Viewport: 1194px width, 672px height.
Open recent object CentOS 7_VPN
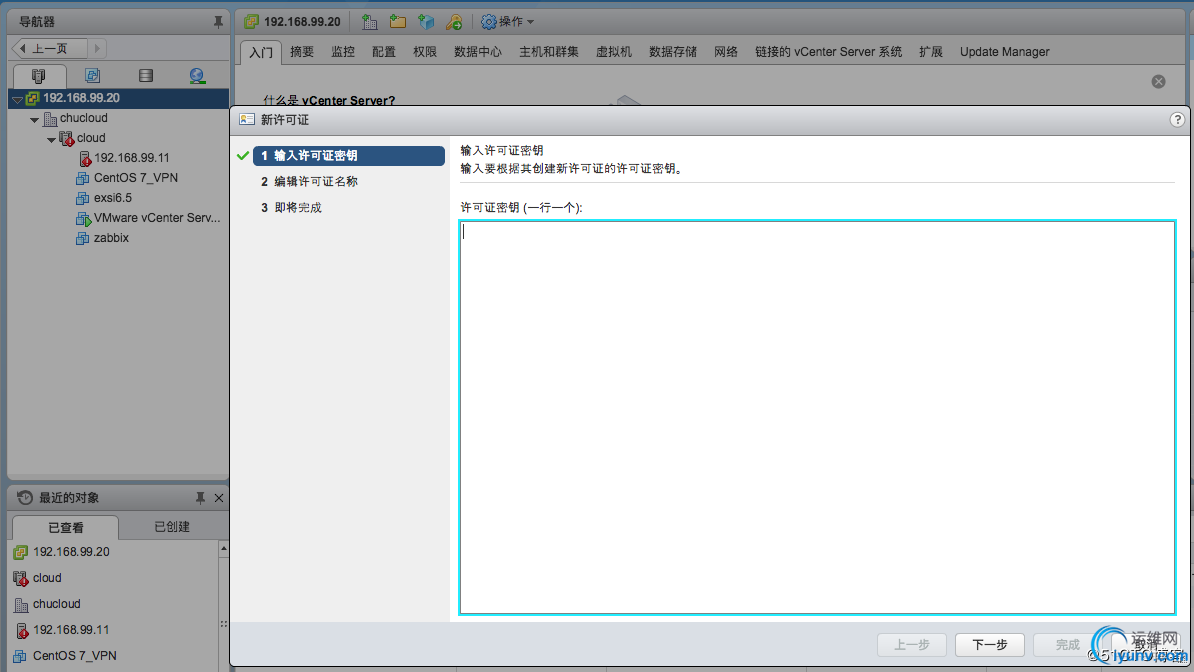pos(75,655)
